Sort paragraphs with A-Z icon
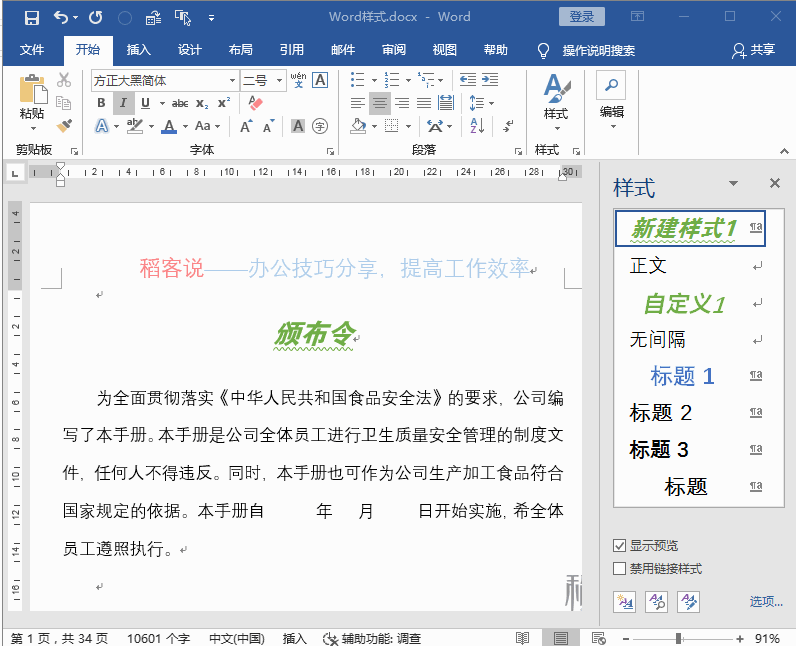796x646 pixels. coord(477,126)
